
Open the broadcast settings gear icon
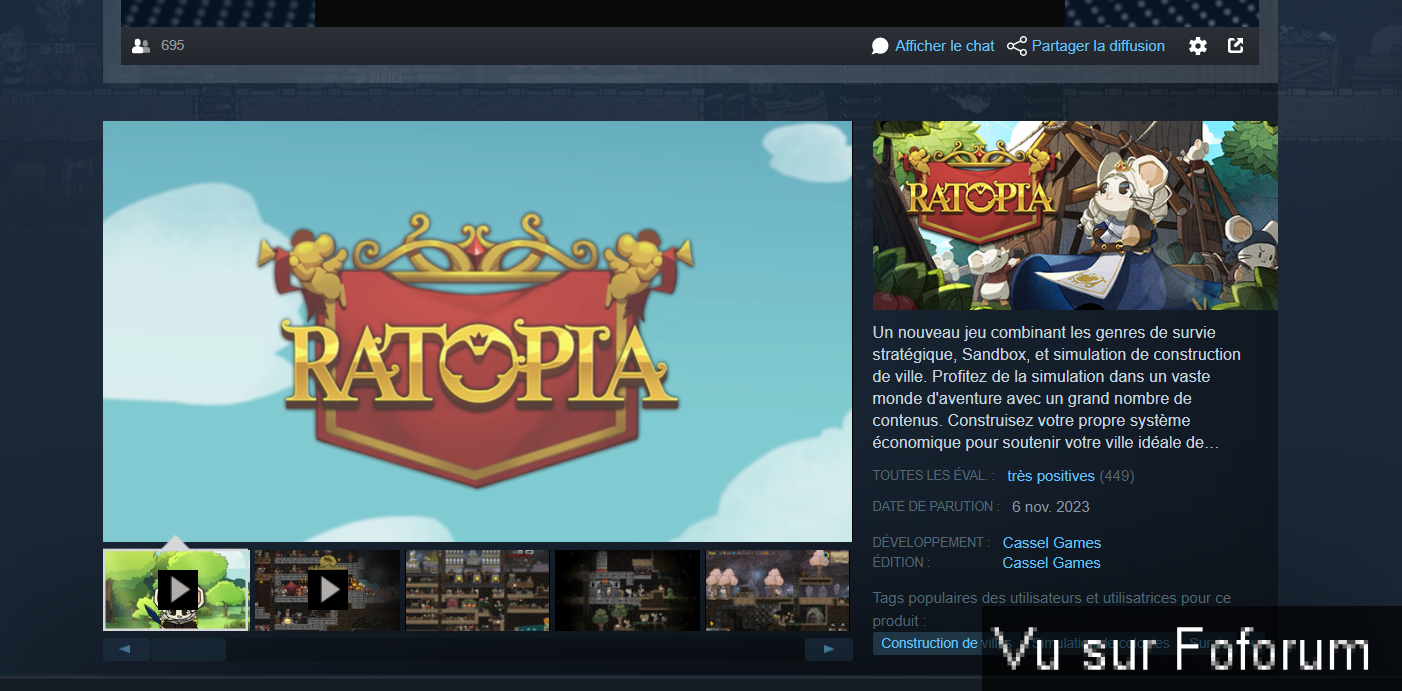coord(1197,46)
